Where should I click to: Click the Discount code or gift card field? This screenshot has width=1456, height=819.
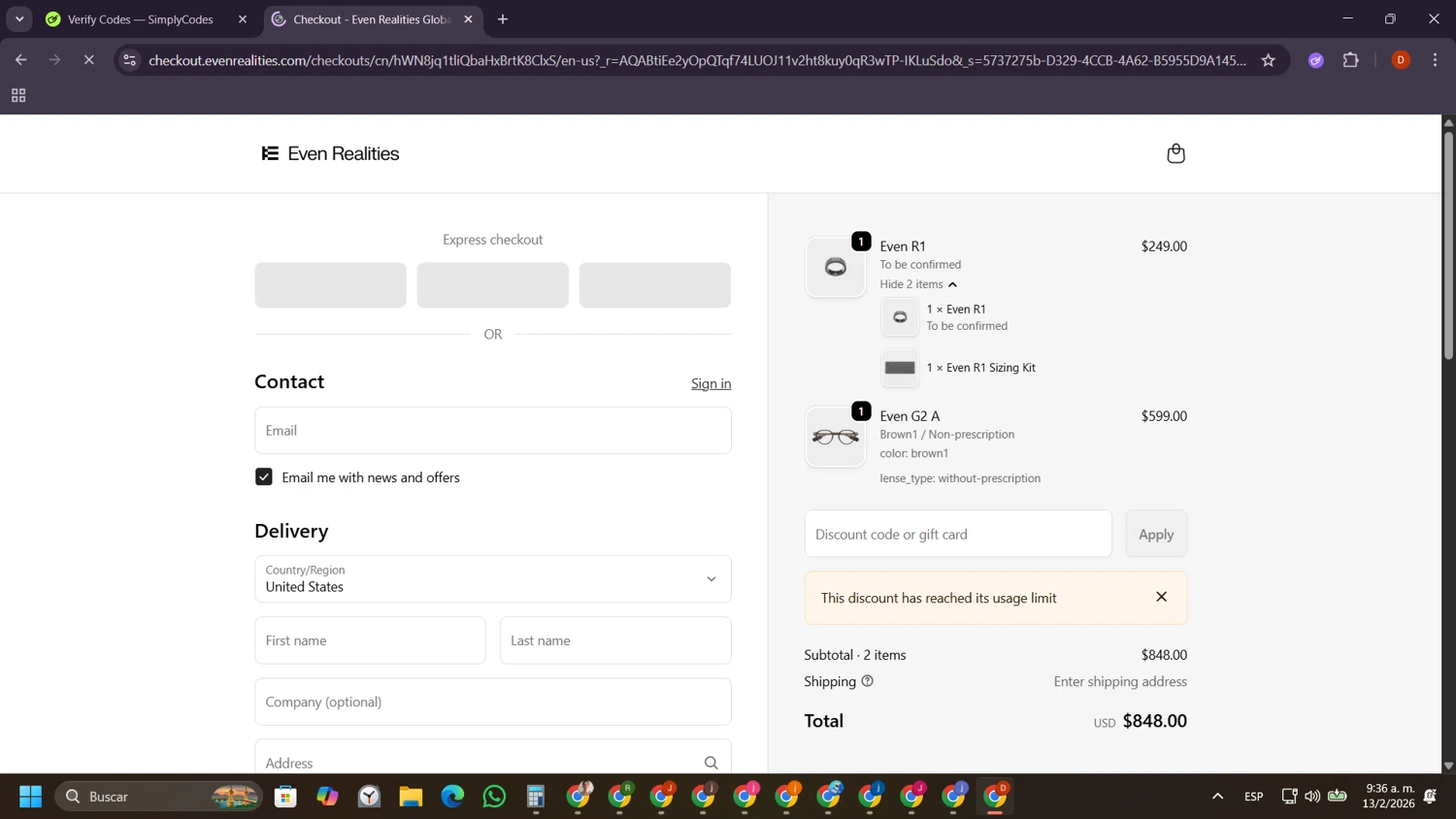pyautogui.click(x=958, y=534)
